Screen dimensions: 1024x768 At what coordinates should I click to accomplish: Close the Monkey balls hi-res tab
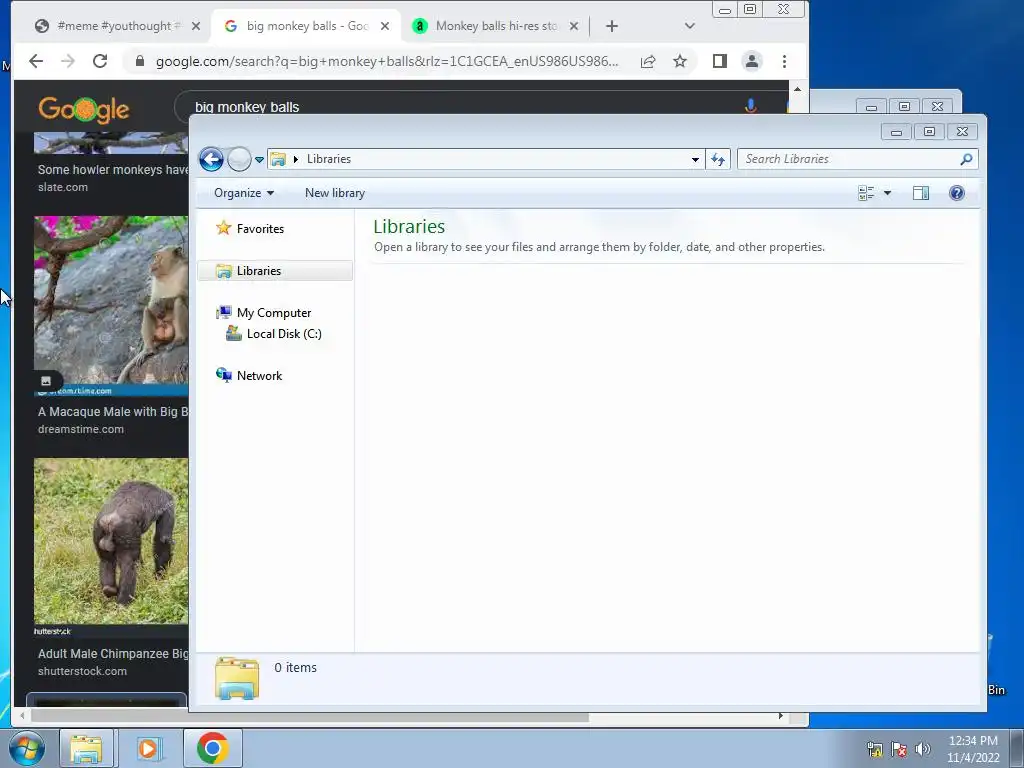point(573,26)
